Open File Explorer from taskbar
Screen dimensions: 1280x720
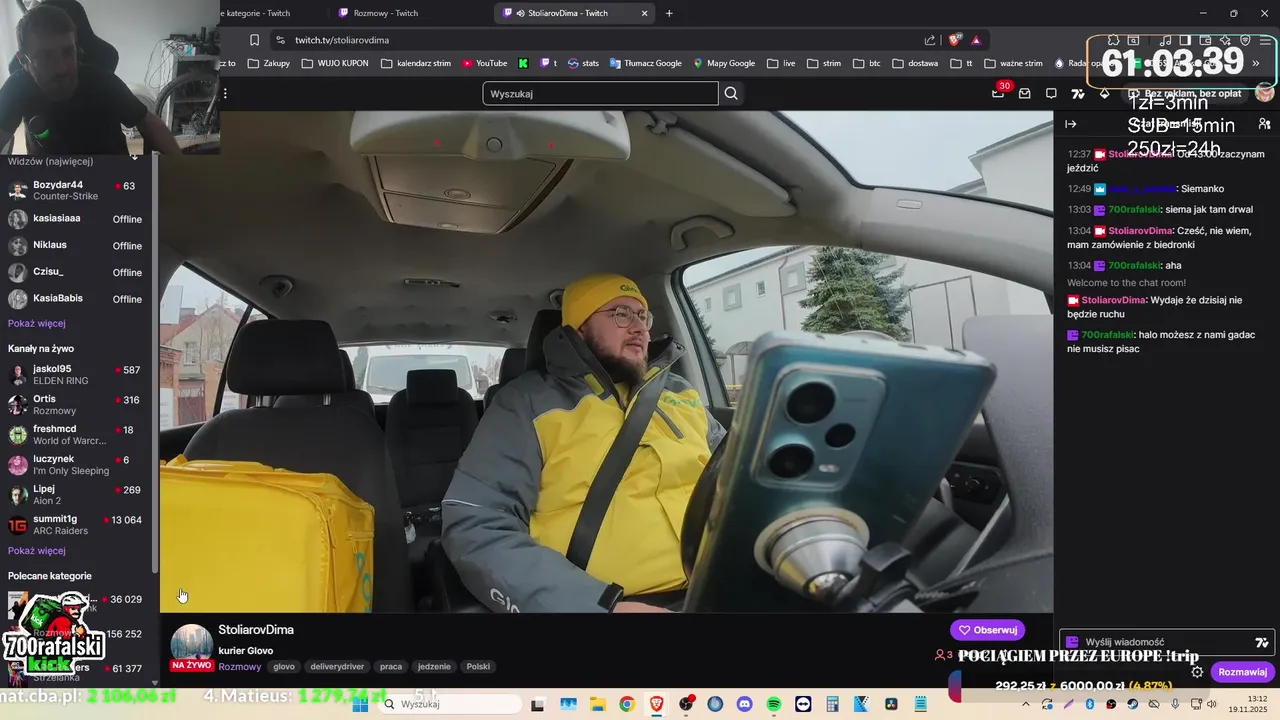[597, 704]
